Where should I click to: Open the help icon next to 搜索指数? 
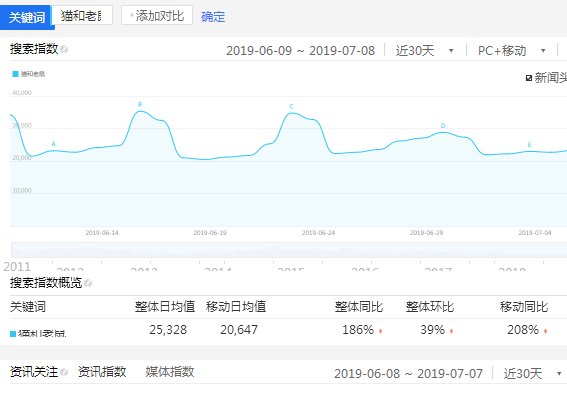coord(64,49)
